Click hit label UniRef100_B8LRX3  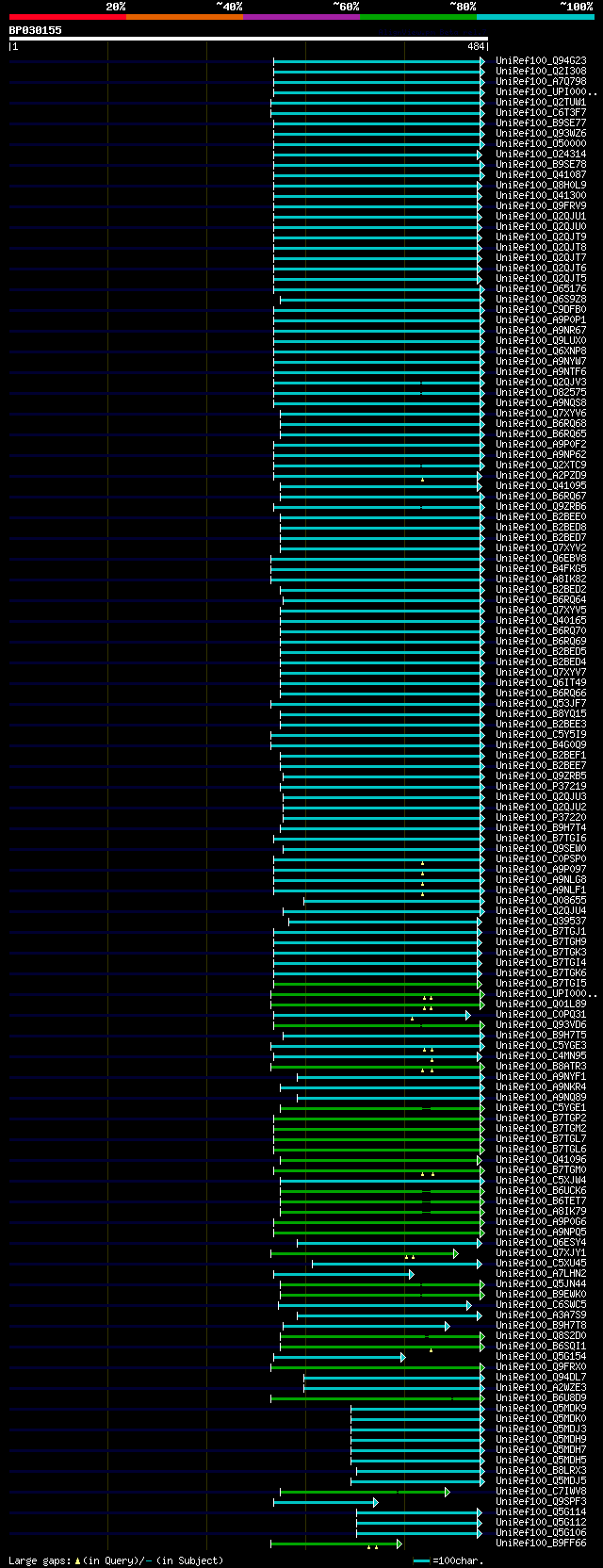pyautogui.click(x=541, y=1470)
